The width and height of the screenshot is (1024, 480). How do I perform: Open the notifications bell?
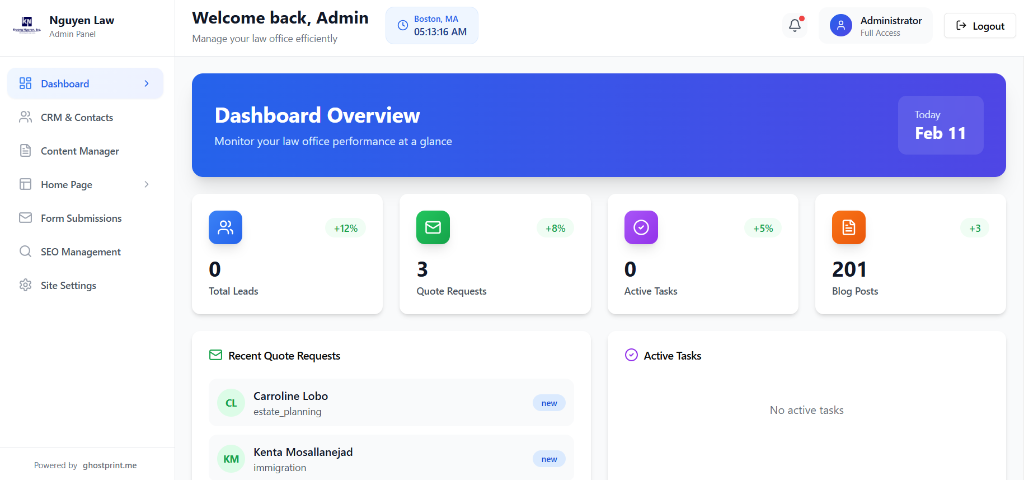[x=795, y=25]
